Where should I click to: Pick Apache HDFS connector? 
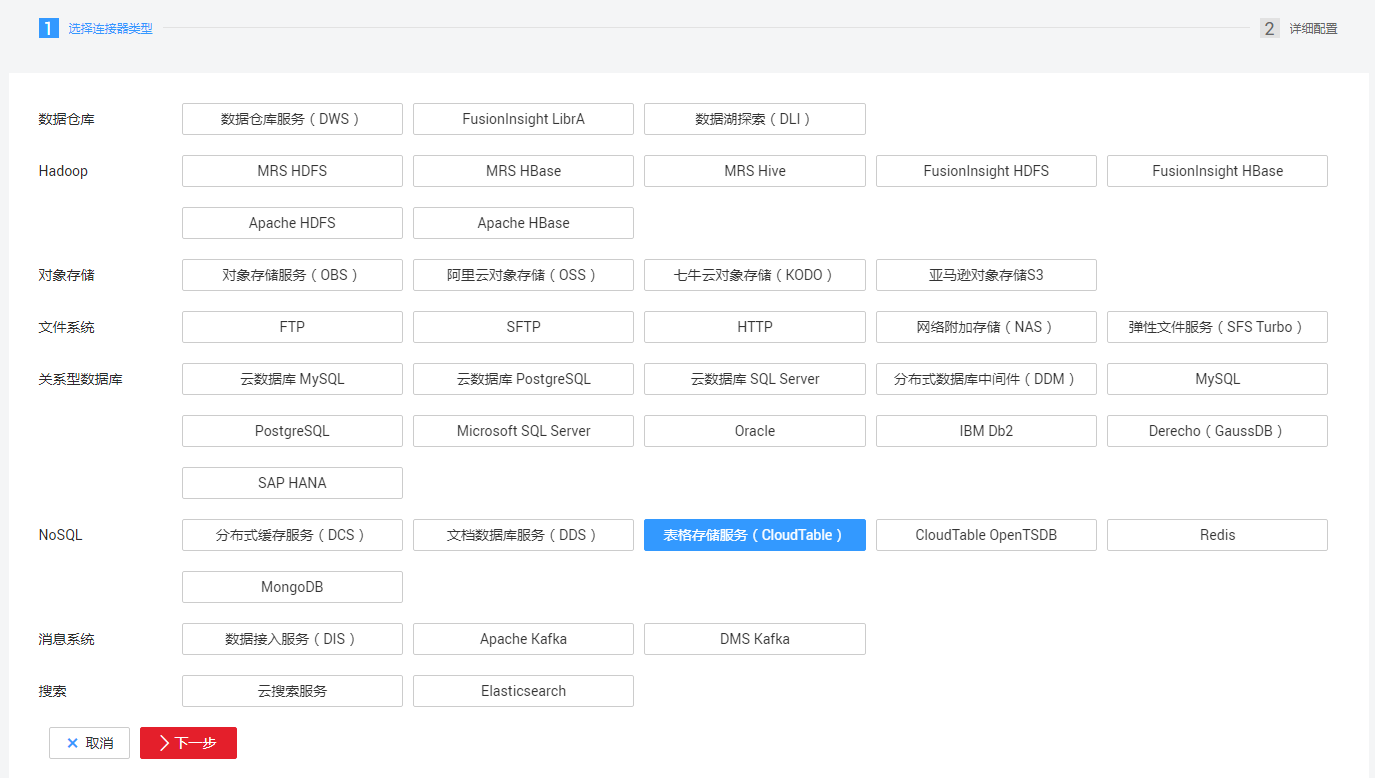coord(292,223)
